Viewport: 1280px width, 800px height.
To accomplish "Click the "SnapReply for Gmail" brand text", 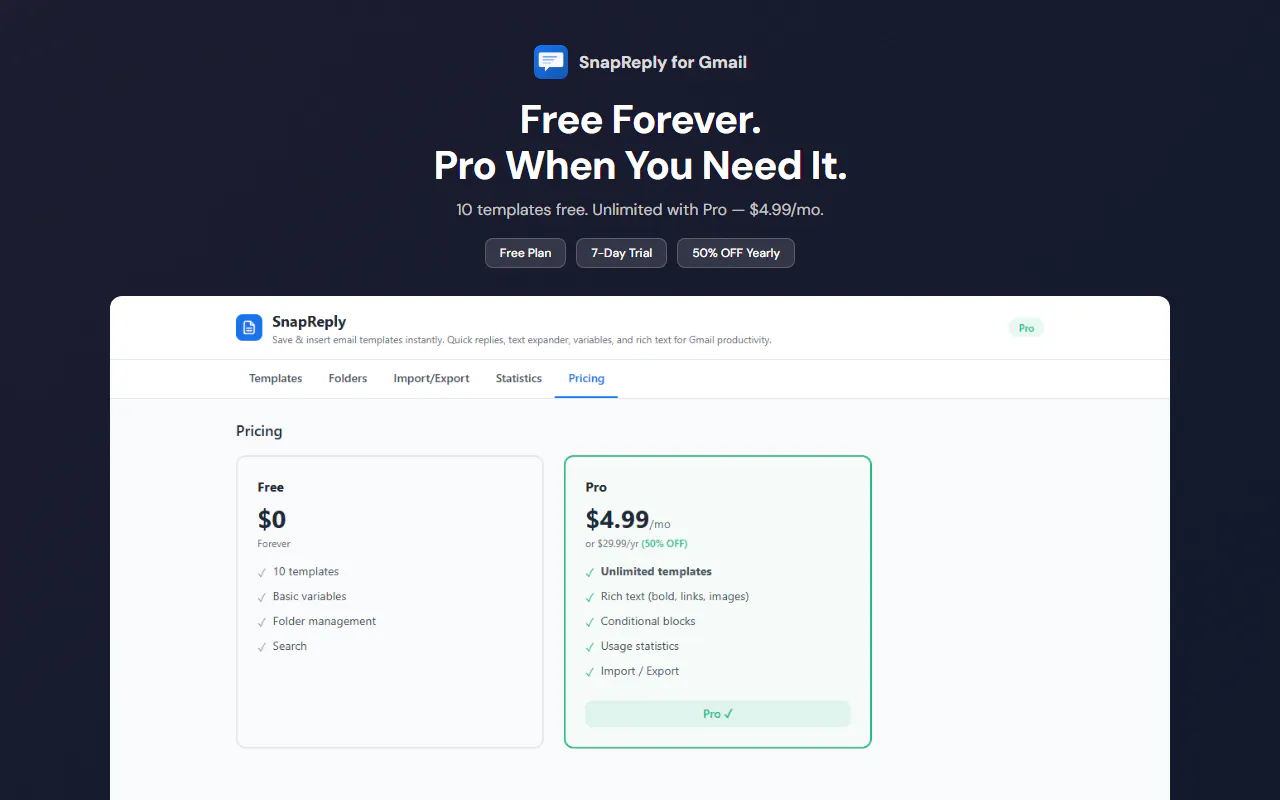I will pos(663,62).
